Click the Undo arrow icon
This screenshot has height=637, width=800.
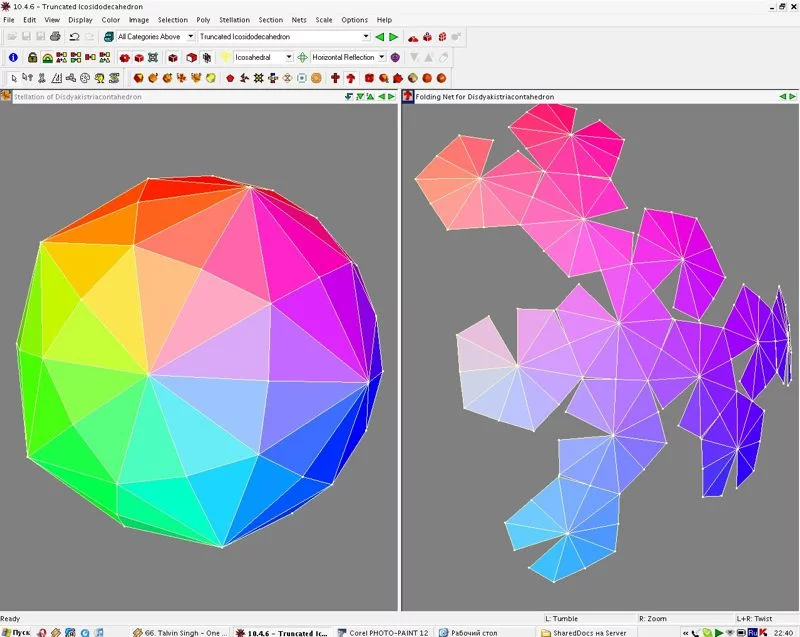point(74,37)
